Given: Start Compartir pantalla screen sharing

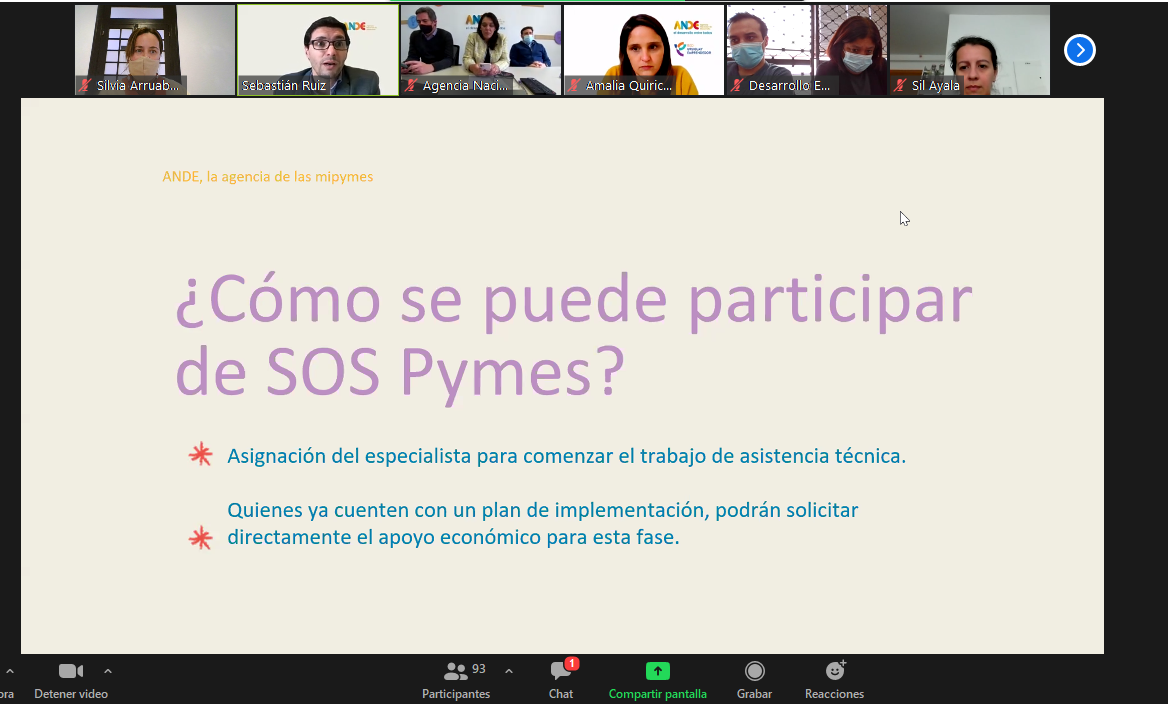Looking at the screenshot, I should (657, 681).
